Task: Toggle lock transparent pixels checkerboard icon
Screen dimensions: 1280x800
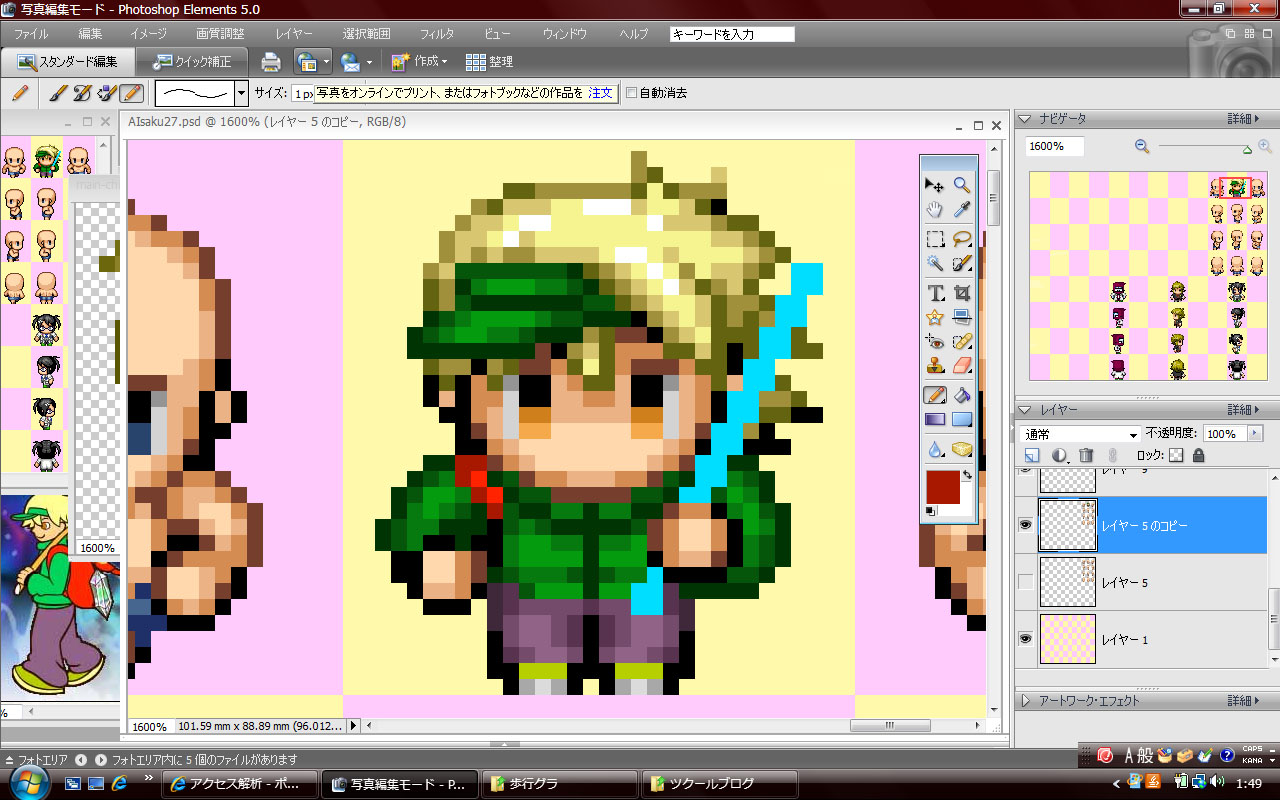Action: [x=1176, y=456]
